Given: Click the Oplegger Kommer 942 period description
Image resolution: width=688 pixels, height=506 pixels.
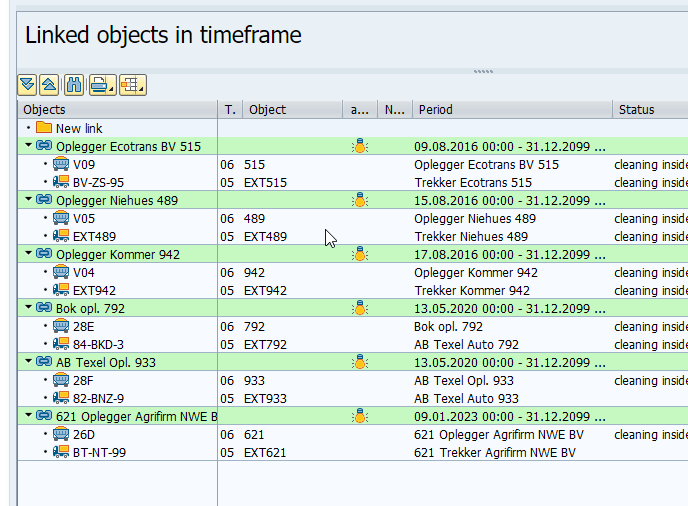Looking at the screenshot, I should pyautogui.click(x=476, y=272).
